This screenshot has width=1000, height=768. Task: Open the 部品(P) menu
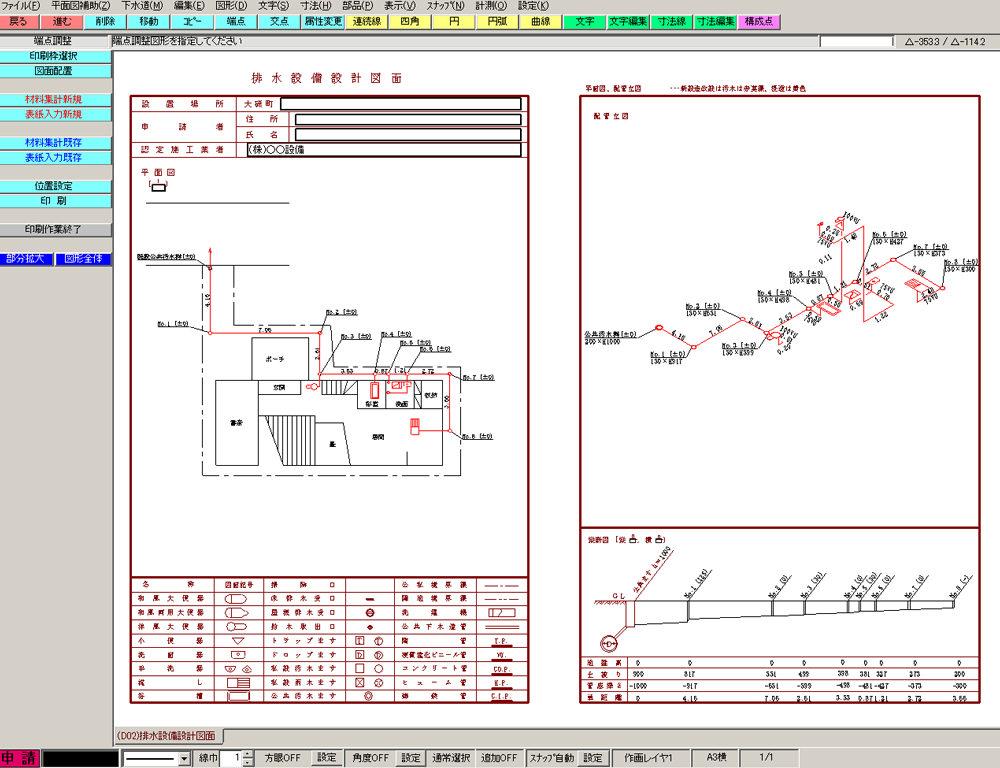[x=358, y=6]
